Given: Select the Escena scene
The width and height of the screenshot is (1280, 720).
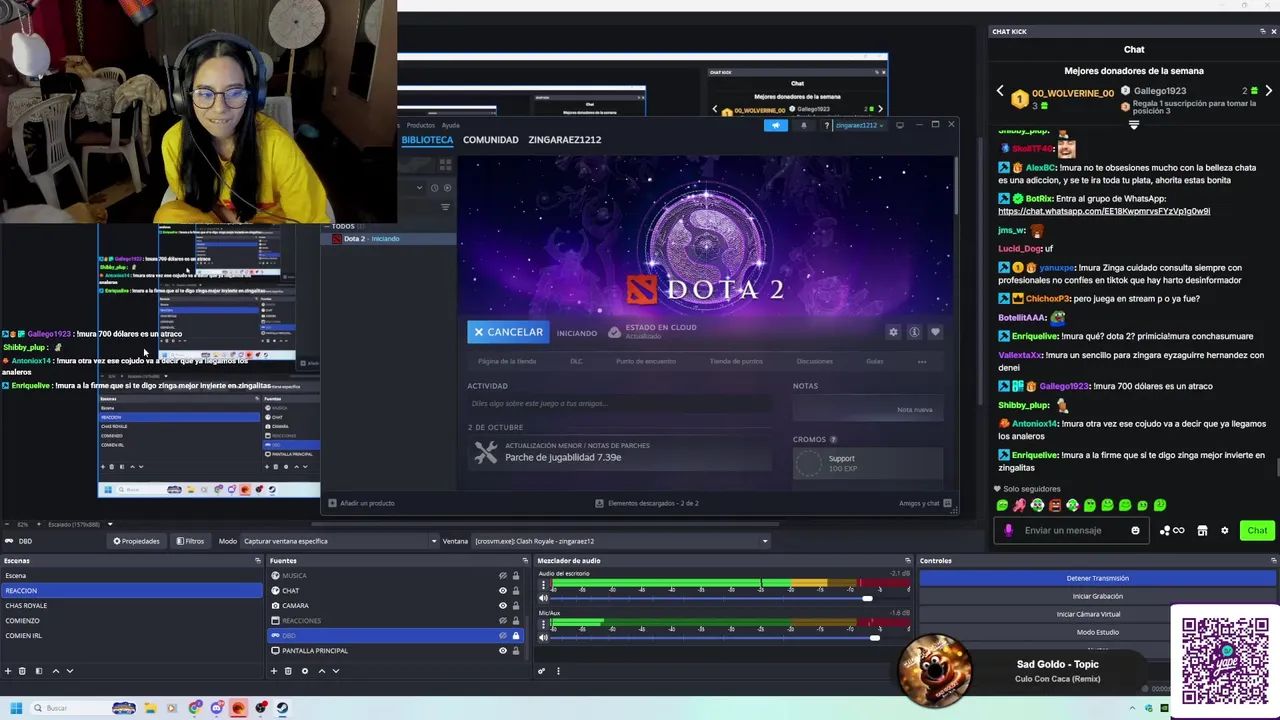Looking at the screenshot, I should (131, 576).
